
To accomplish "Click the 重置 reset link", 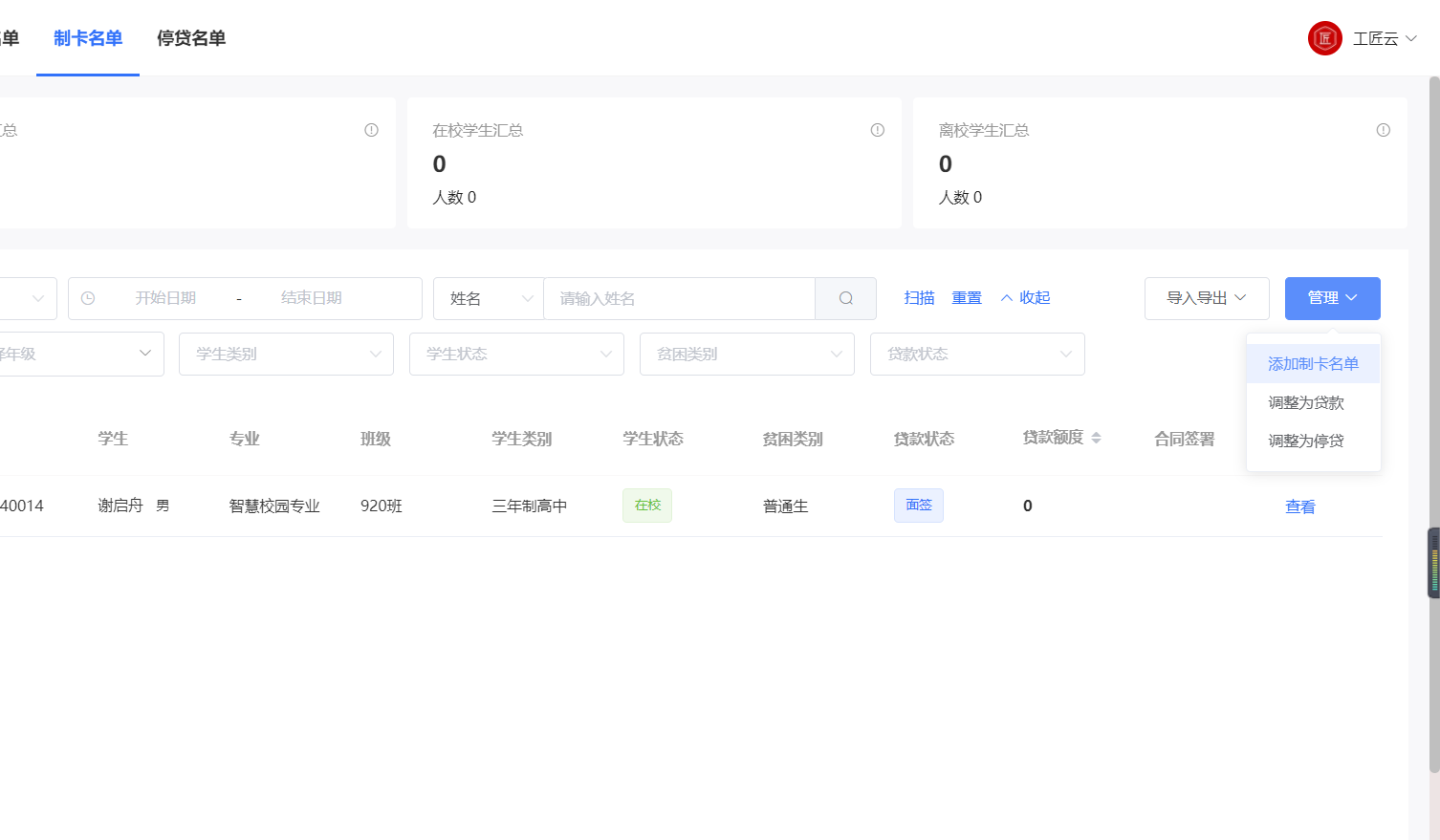I will [x=967, y=297].
